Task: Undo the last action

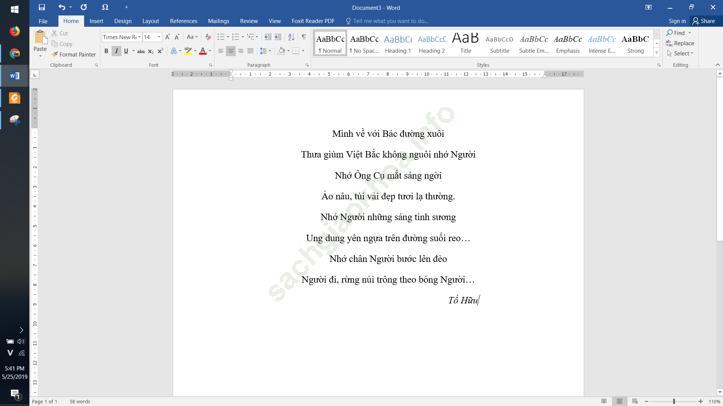Action: point(62,7)
